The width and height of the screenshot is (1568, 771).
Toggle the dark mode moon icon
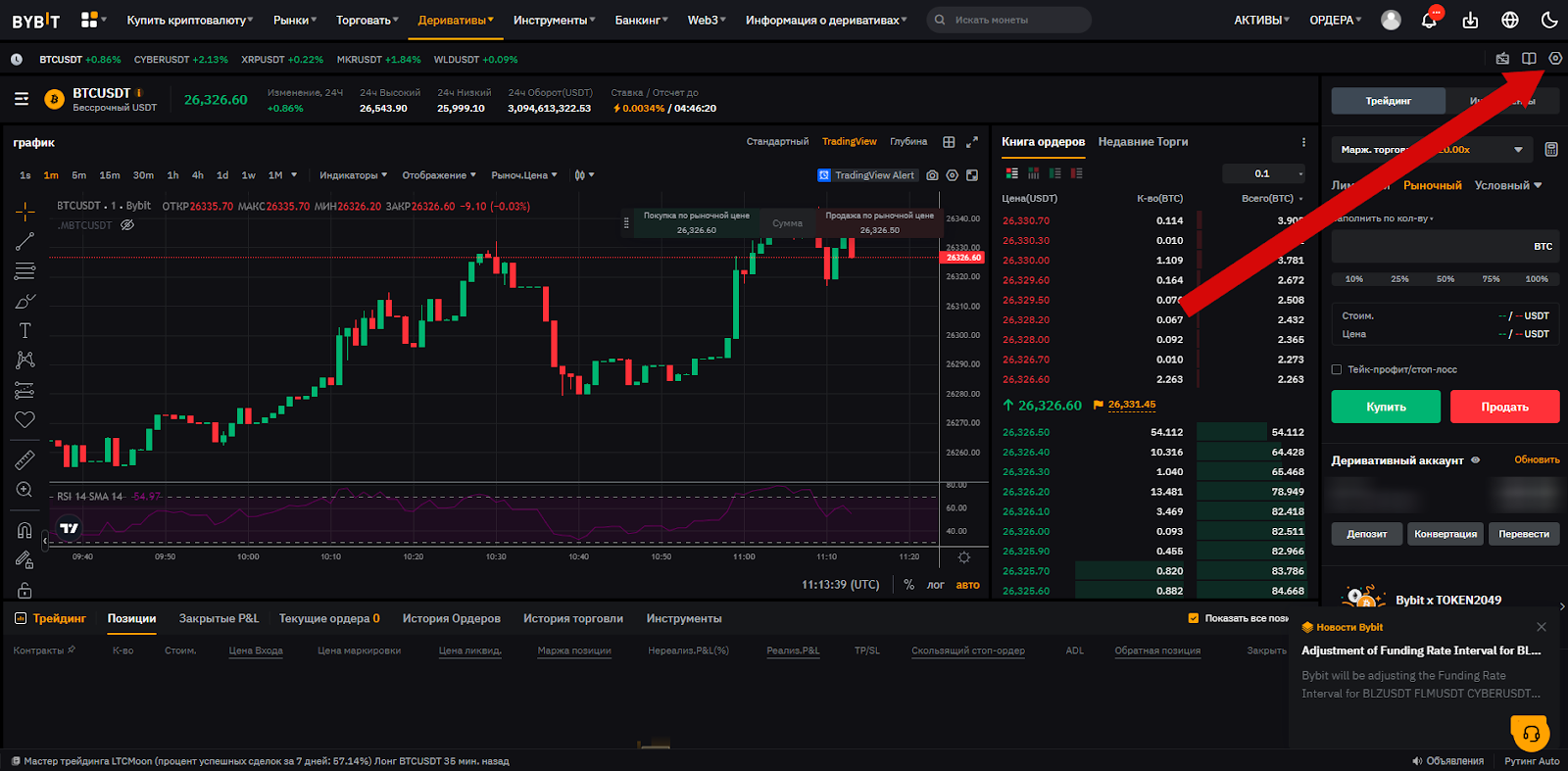coord(1549,20)
